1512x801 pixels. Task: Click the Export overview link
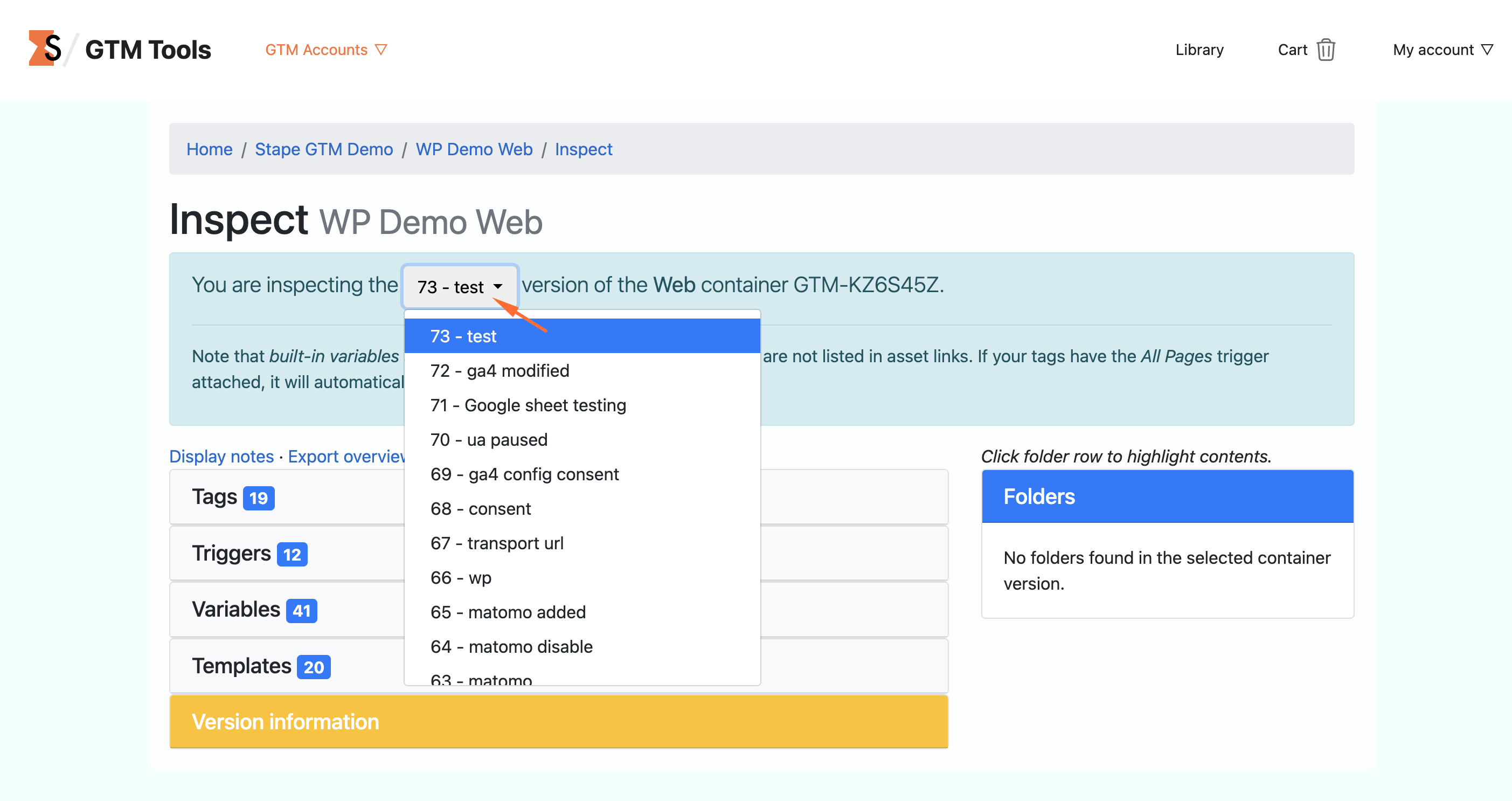click(x=346, y=456)
